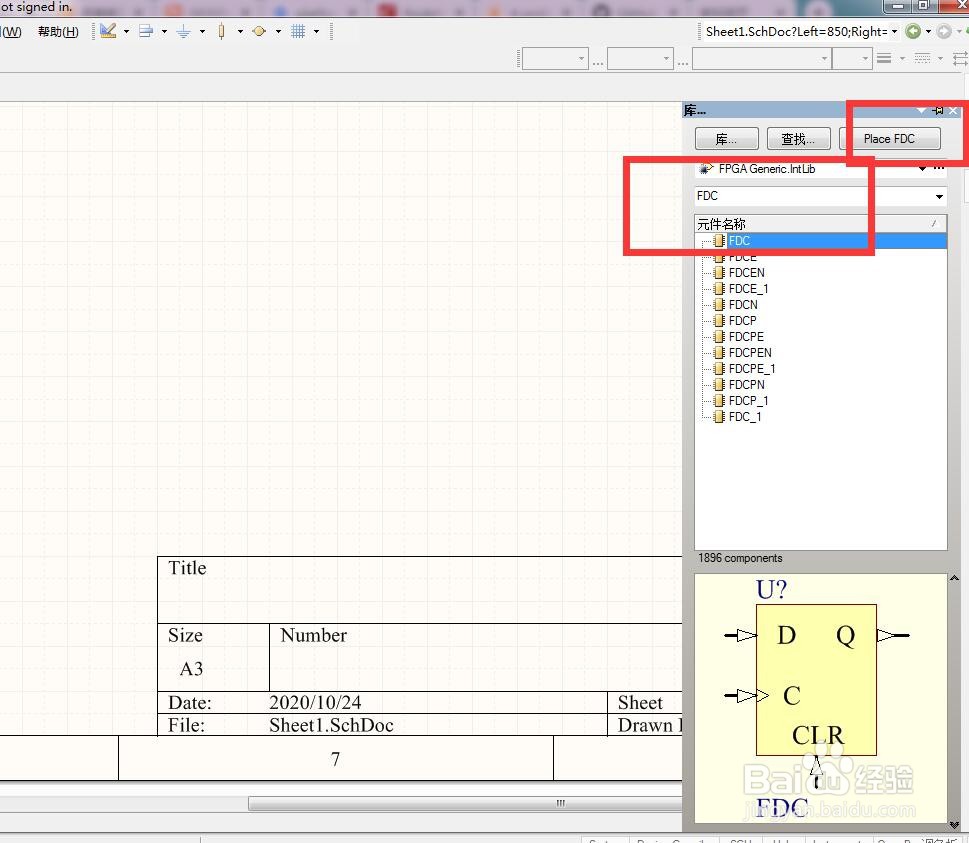Maximize the application window
The height and width of the screenshot is (843, 969).
tap(923, 6)
